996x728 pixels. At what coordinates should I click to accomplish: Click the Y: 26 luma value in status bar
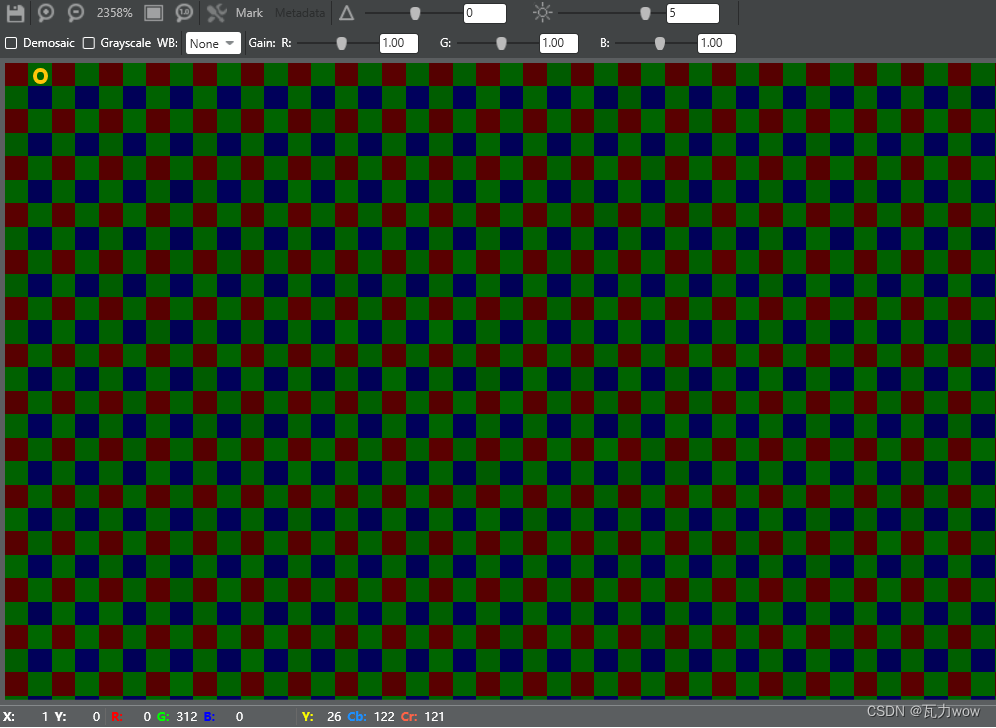click(x=321, y=717)
